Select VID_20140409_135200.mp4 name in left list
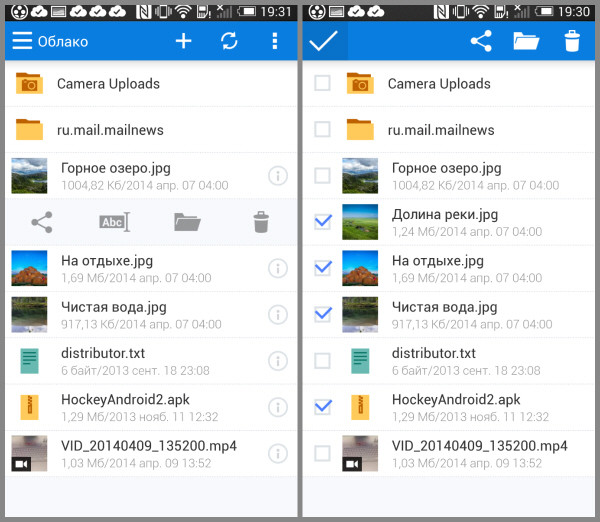The image size is (600, 522). coord(149,446)
